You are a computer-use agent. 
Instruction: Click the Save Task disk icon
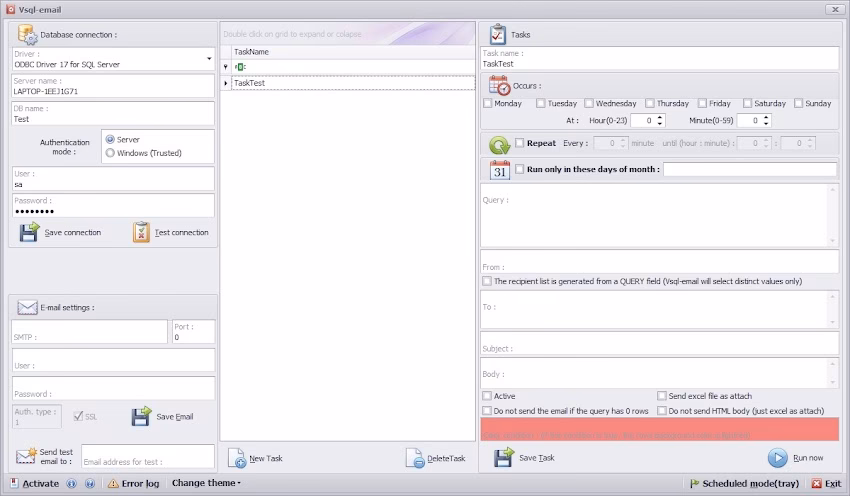(x=504, y=458)
